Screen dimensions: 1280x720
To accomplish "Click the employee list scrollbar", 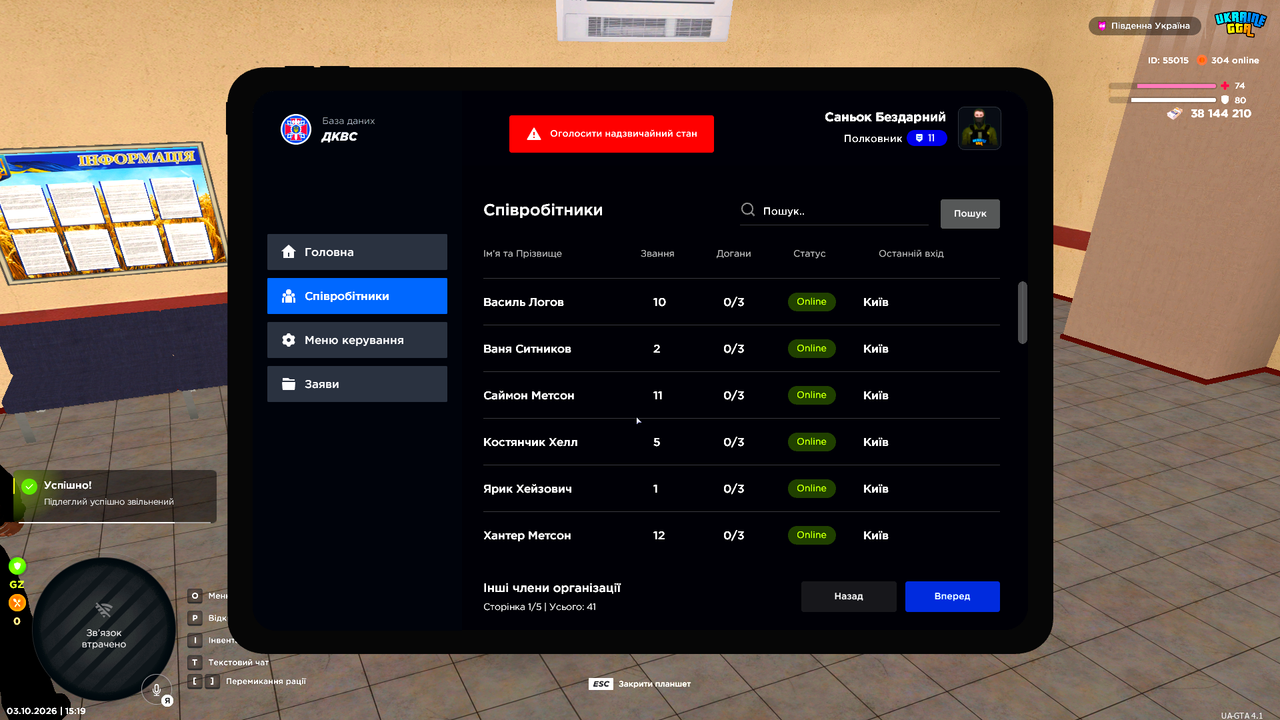I will click(x=1022, y=313).
